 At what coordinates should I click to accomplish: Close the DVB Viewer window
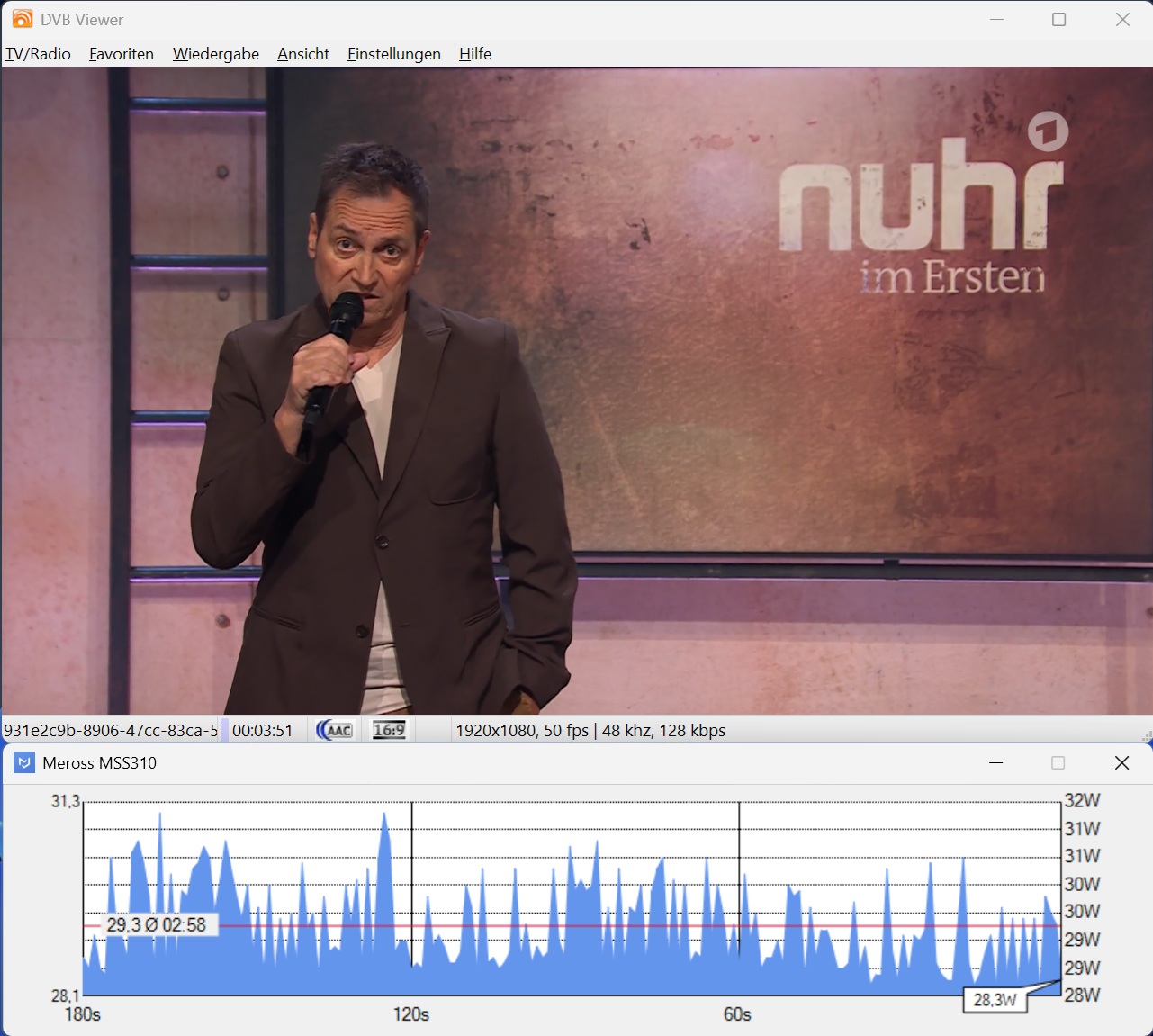(x=1122, y=19)
